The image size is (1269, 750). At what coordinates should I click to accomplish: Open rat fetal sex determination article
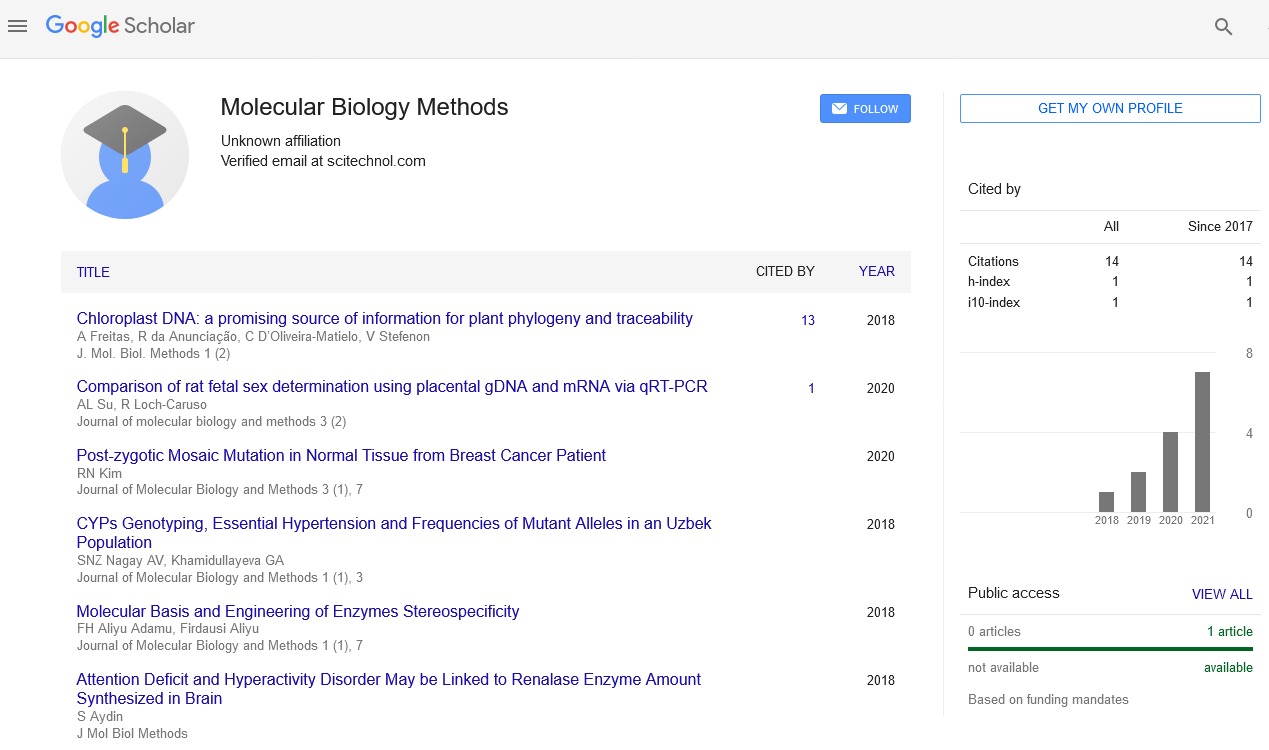coord(392,386)
